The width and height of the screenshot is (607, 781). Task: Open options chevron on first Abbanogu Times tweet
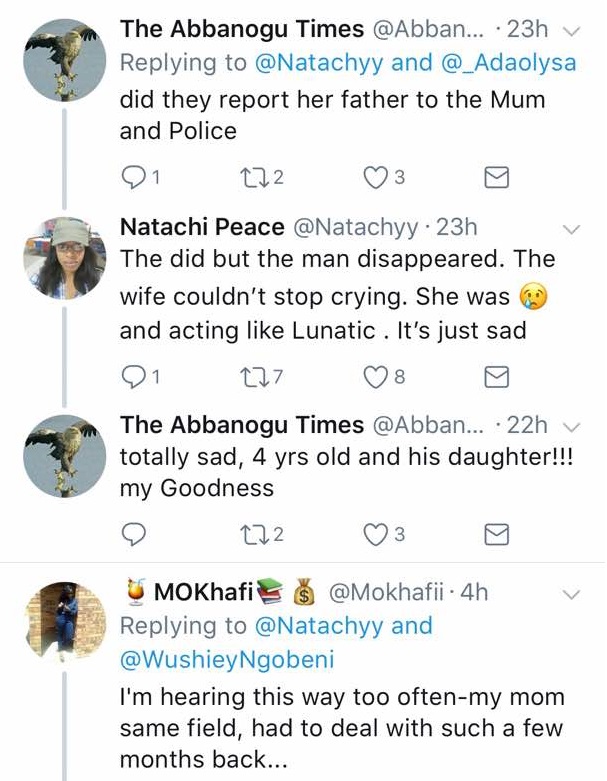point(572,31)
